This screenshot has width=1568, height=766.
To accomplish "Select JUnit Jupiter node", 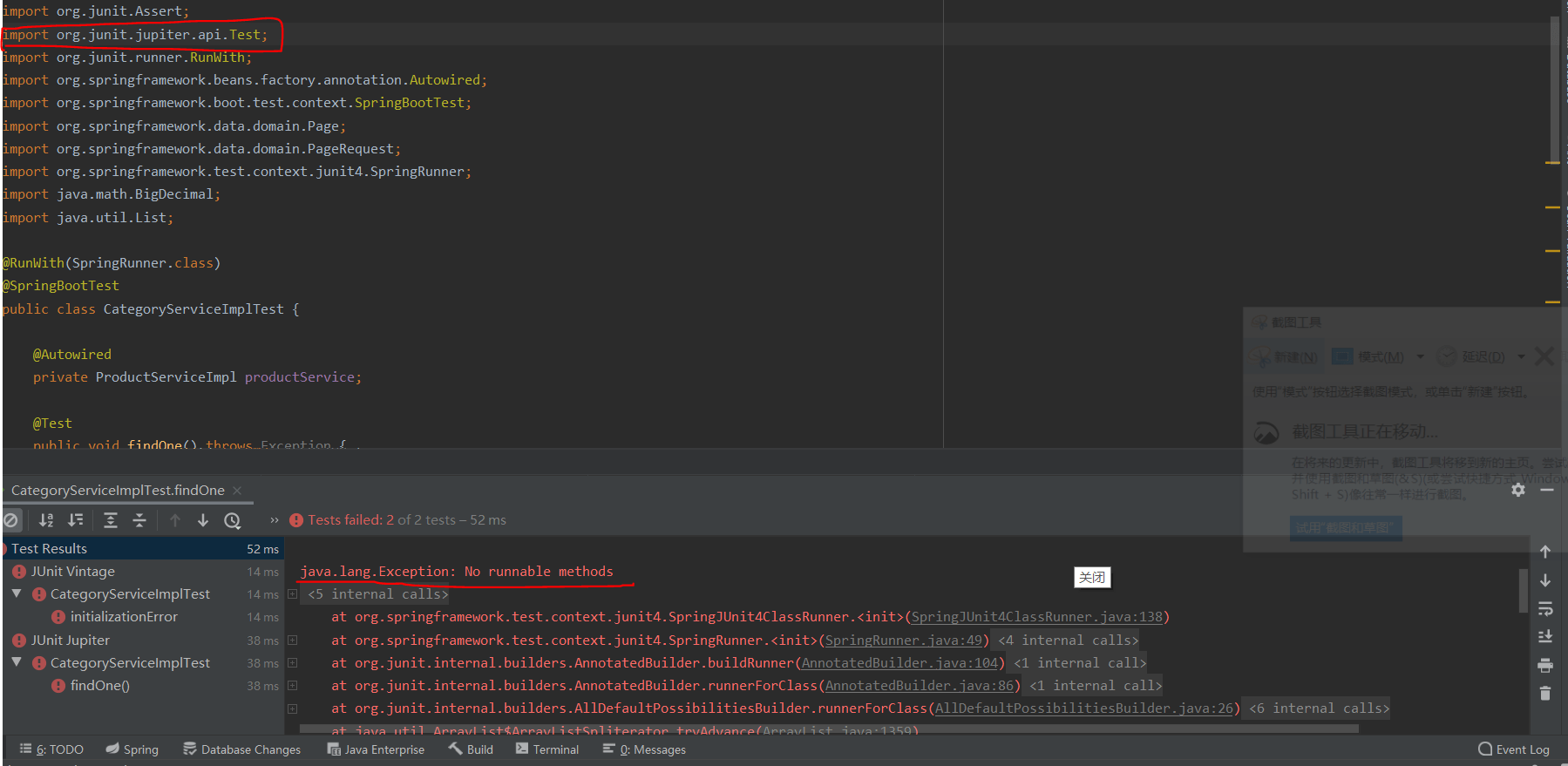I will tap(71, 641).
